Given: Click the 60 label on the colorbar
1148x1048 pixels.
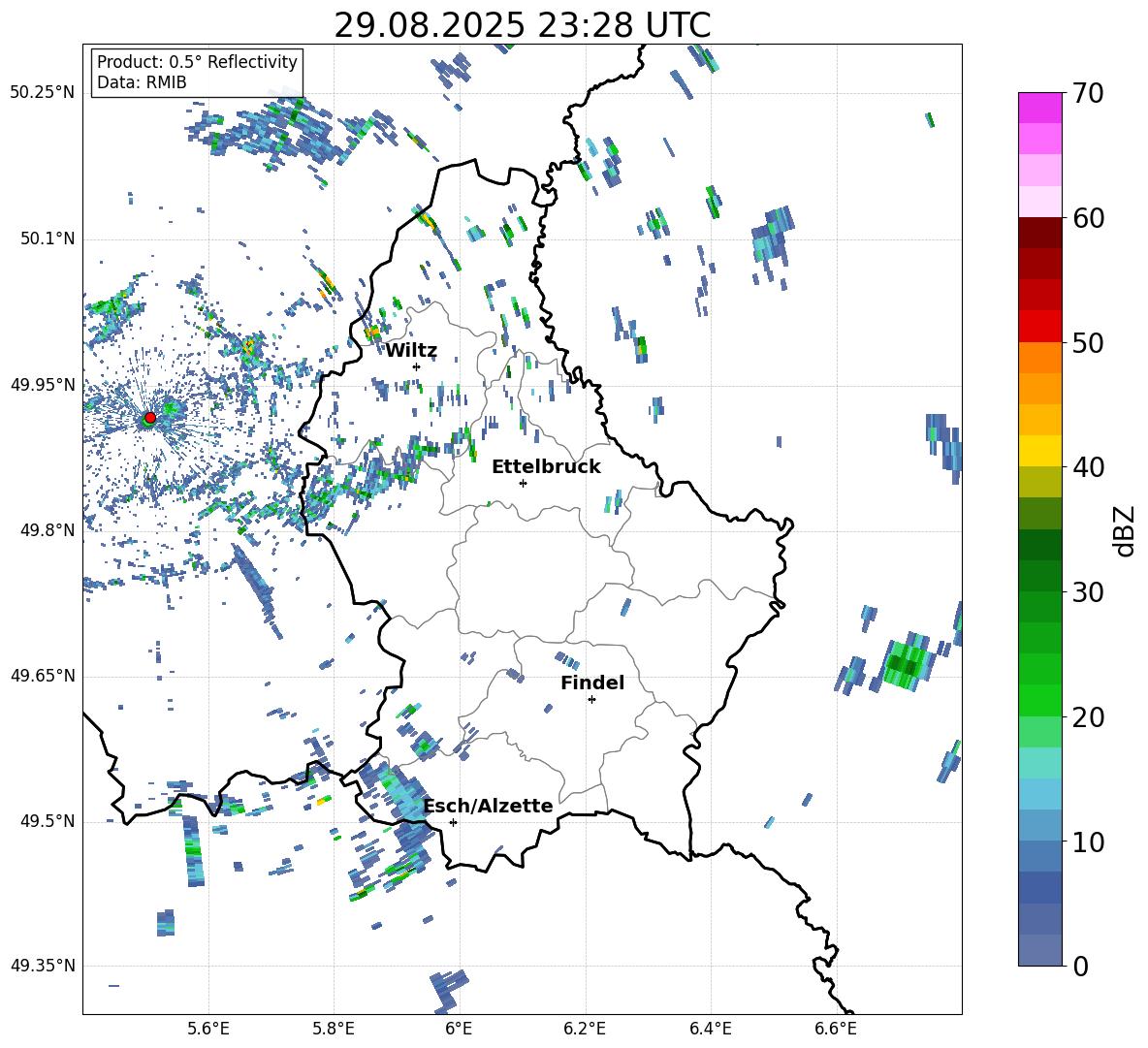Looking at the screenshot, I should coord(1087,218).
